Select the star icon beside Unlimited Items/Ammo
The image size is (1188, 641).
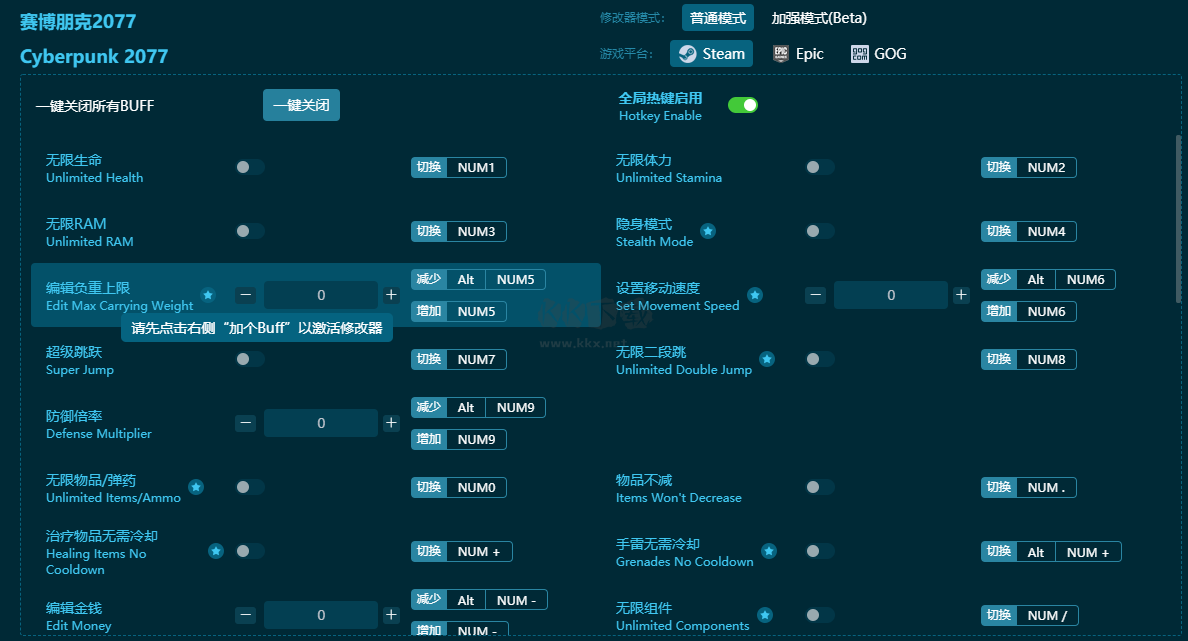coord(195,487)
